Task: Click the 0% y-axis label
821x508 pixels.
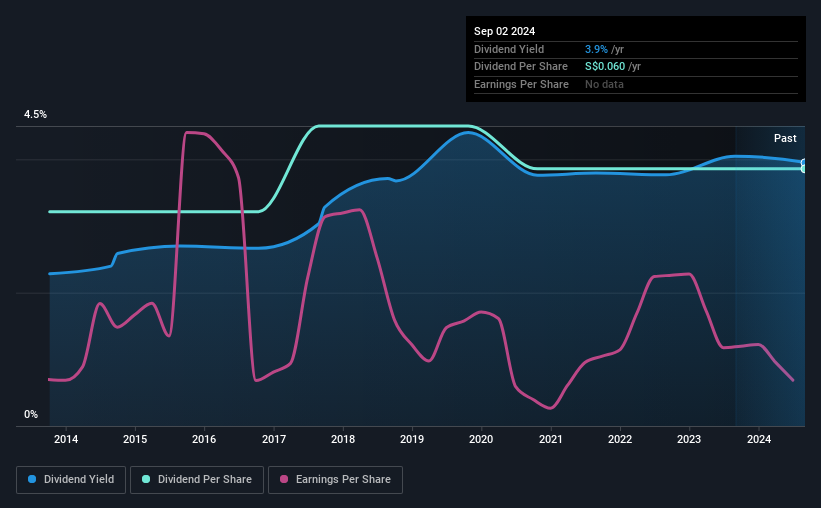Action: [x=31, y=414]
